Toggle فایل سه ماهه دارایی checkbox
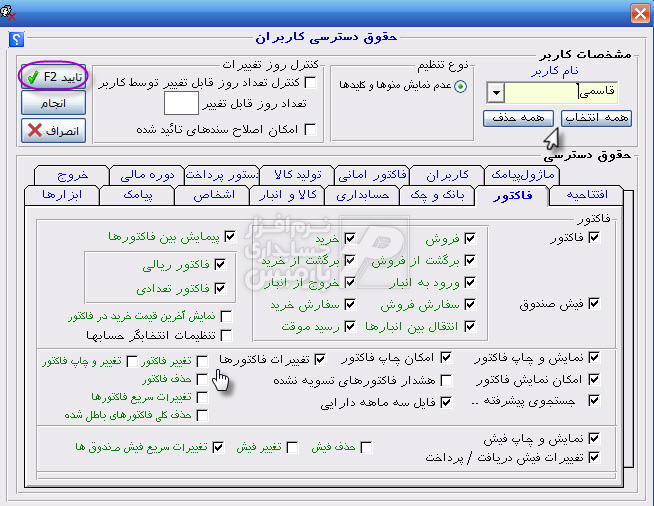The height and width of the screenshot is (506, 654). pos(446,403)
